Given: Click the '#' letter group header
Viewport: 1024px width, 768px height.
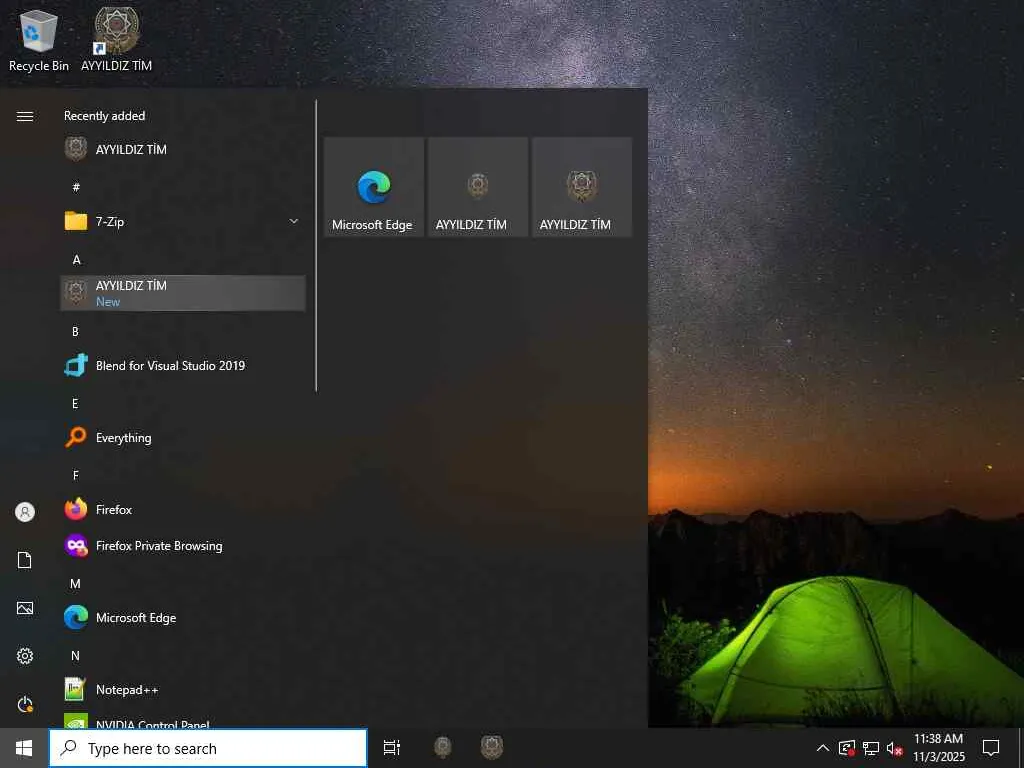Looking at the screenshot, I should click(x=76, y=187).
